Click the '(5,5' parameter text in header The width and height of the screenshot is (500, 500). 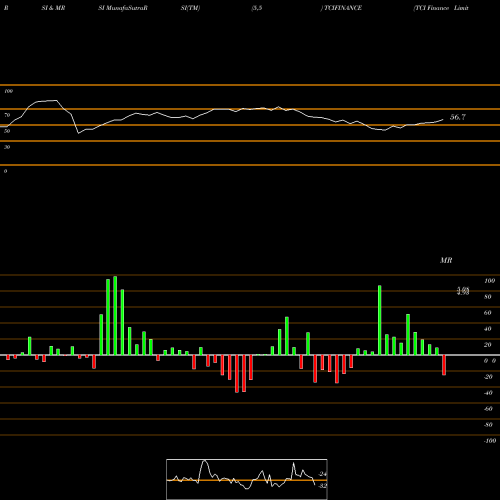257,8
